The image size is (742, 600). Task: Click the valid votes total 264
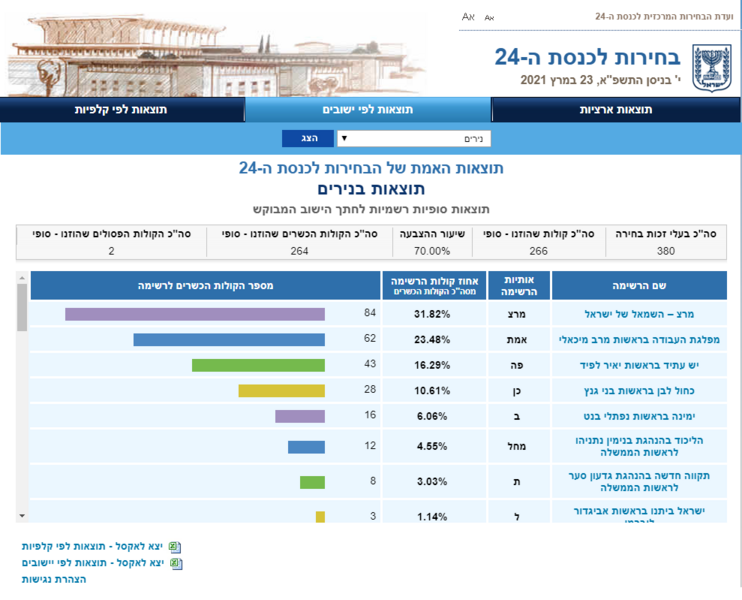coord(300,251)
